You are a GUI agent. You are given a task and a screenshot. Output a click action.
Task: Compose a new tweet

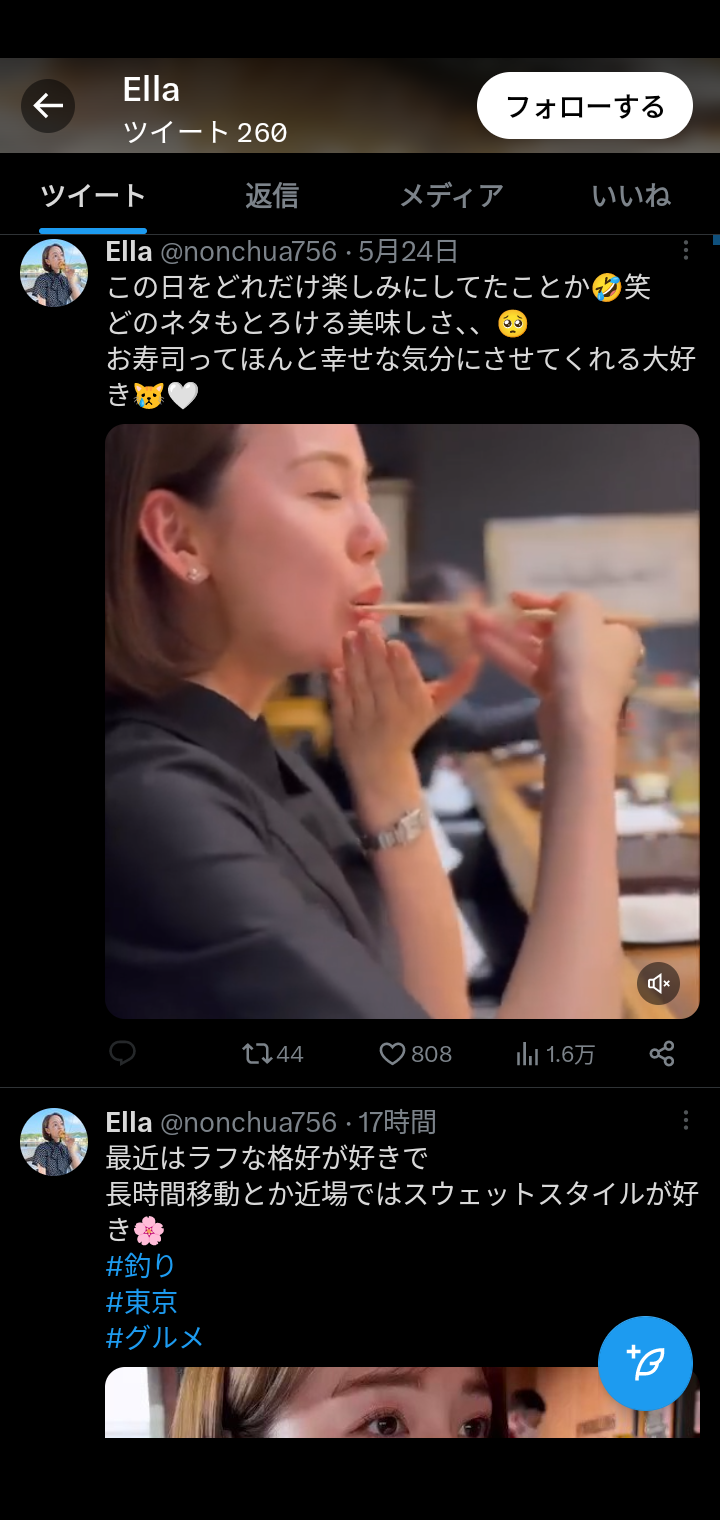645,1363
